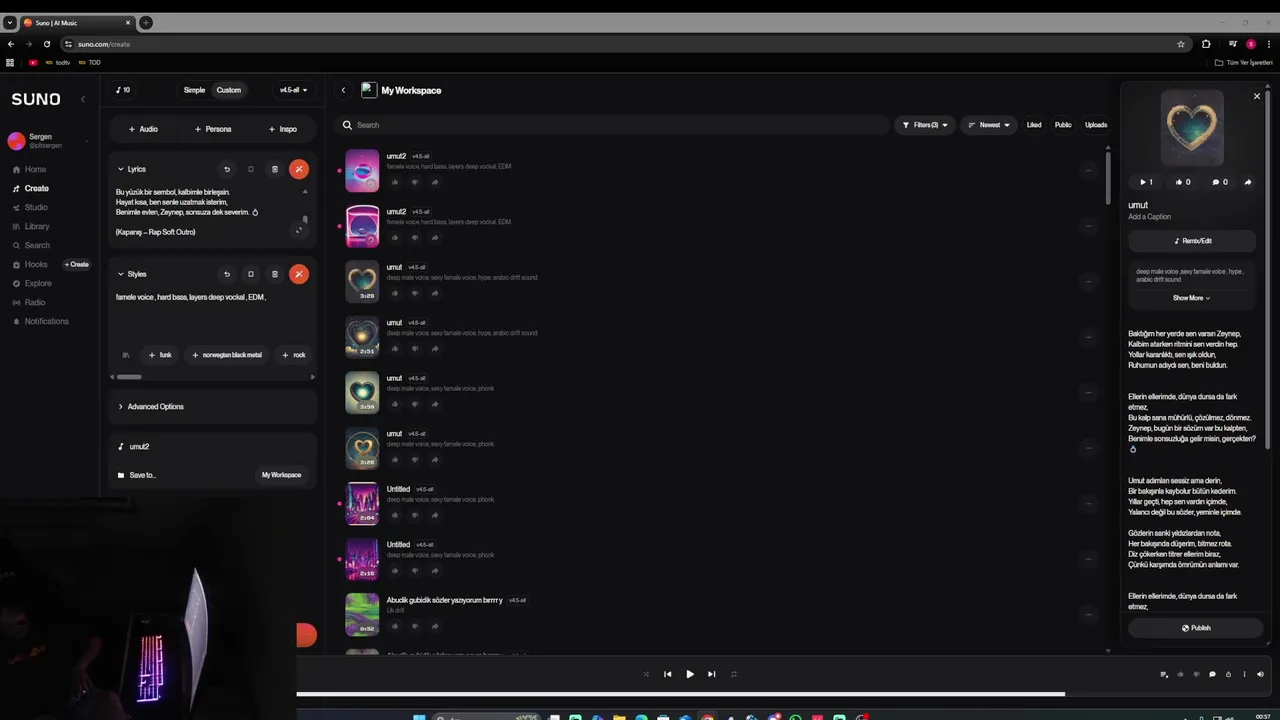The image size is (1280, 720).
Task: Copy styles with Styles section copy icon
Action: [x=250, y=274]
